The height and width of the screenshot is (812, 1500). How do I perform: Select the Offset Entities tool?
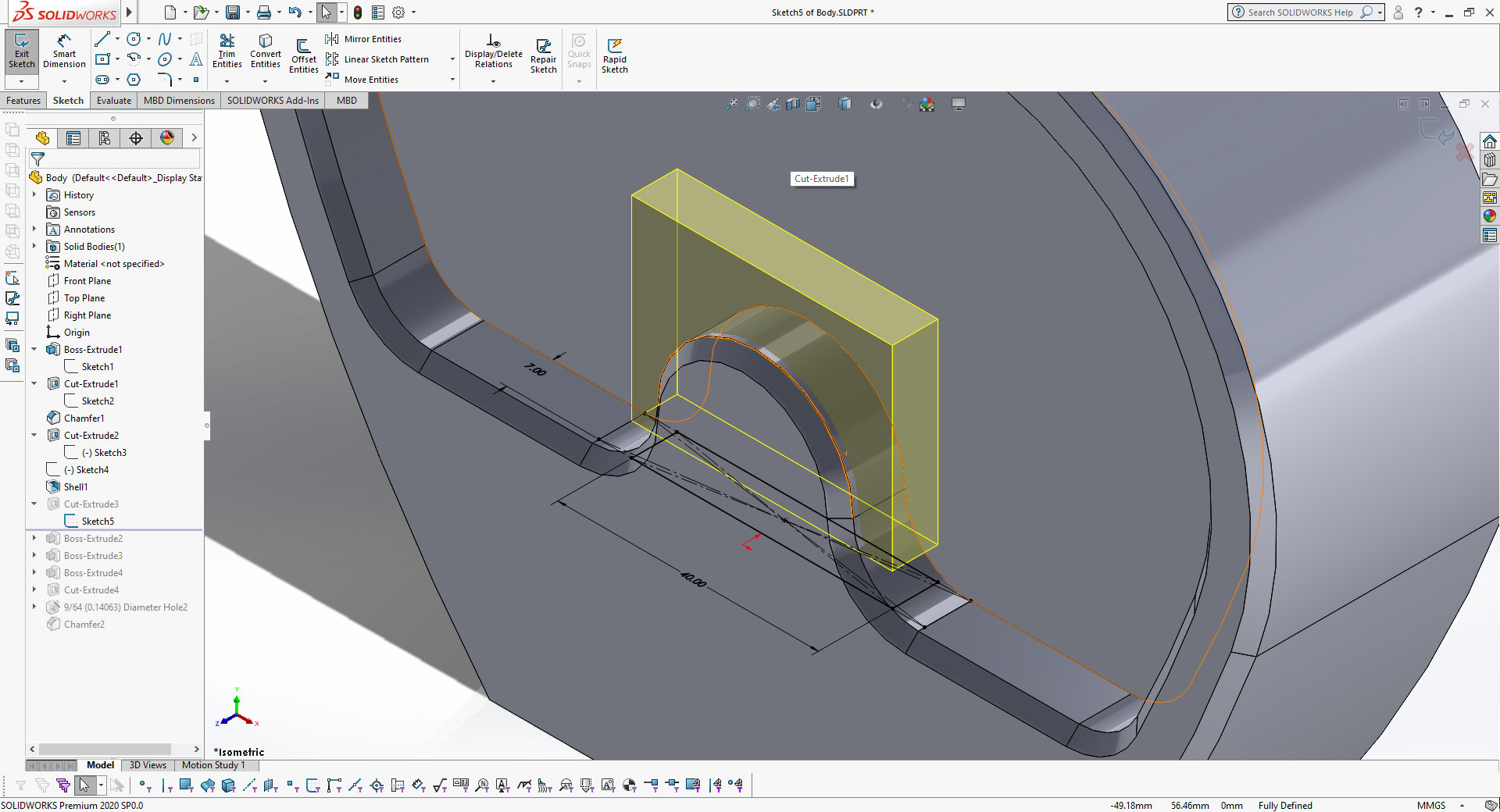tap(303, 55)
